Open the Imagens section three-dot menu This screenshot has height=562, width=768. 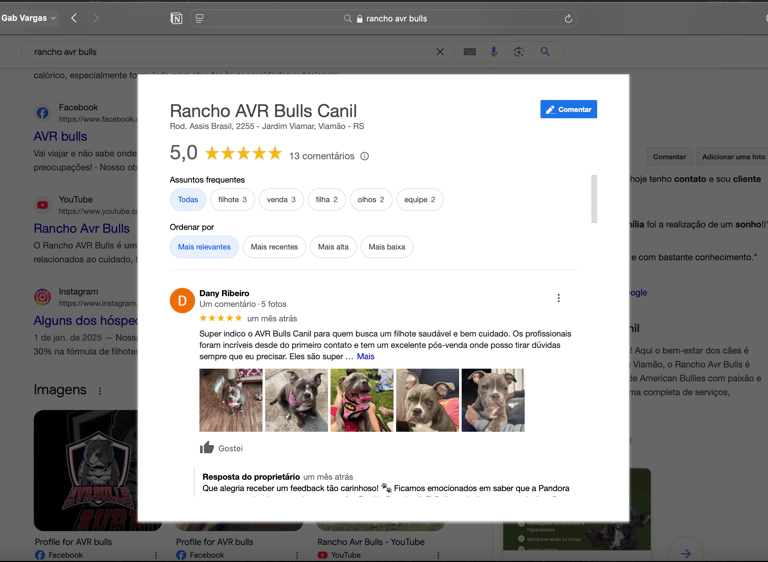pos(100,391)
